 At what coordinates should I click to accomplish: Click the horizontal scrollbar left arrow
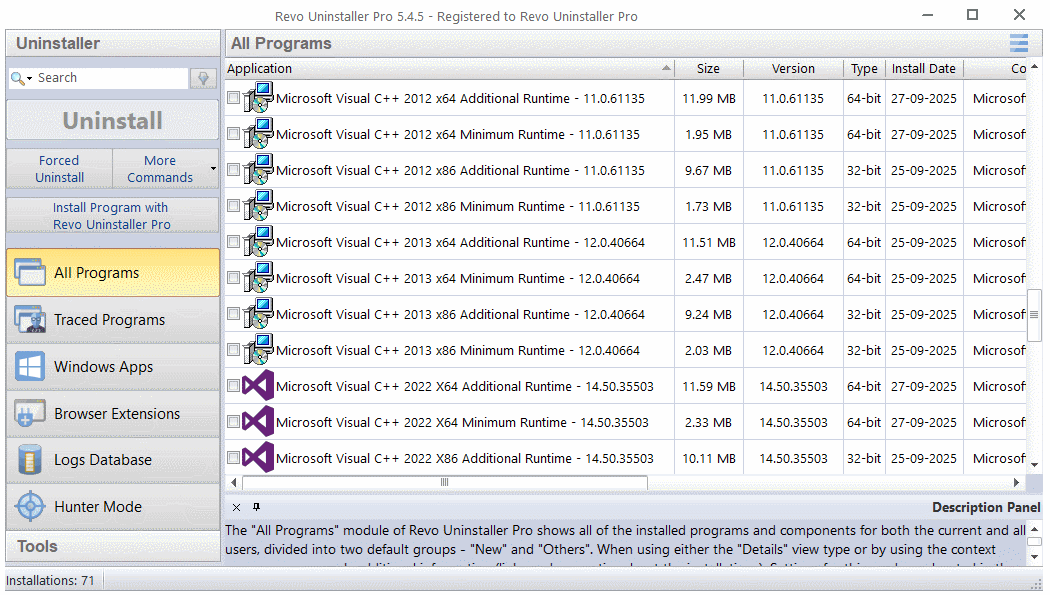(233, 483)
